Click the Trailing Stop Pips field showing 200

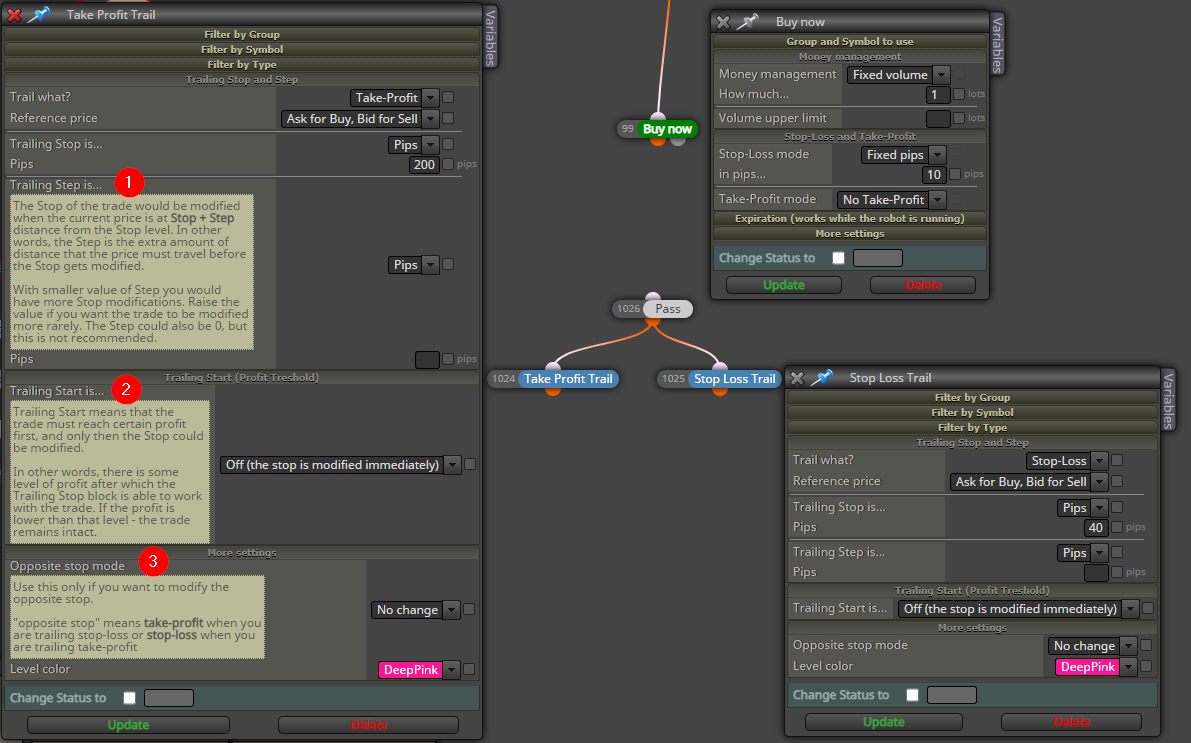coord(425,164)
